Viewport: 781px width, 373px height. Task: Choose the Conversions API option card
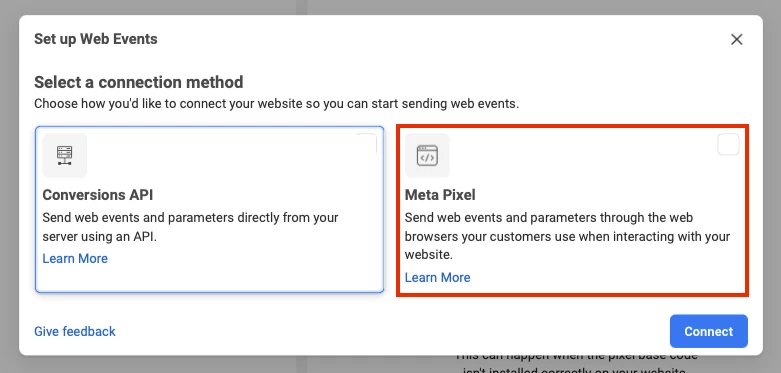(209, 209)
